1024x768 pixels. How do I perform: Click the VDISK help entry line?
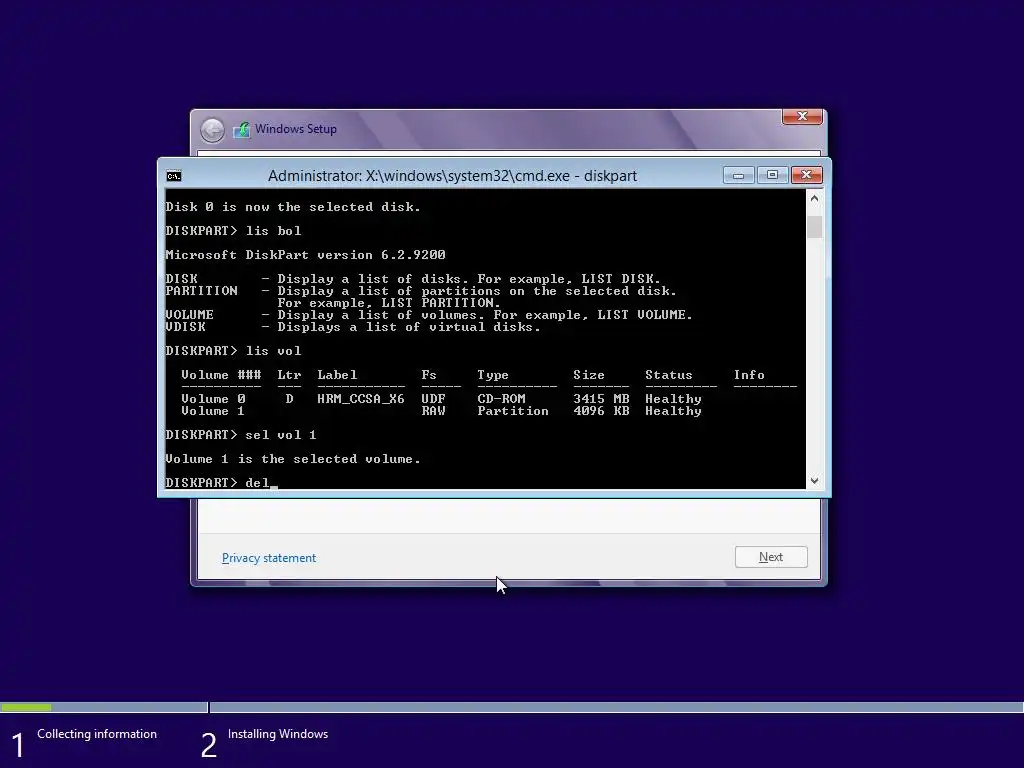tap(353, 327)
